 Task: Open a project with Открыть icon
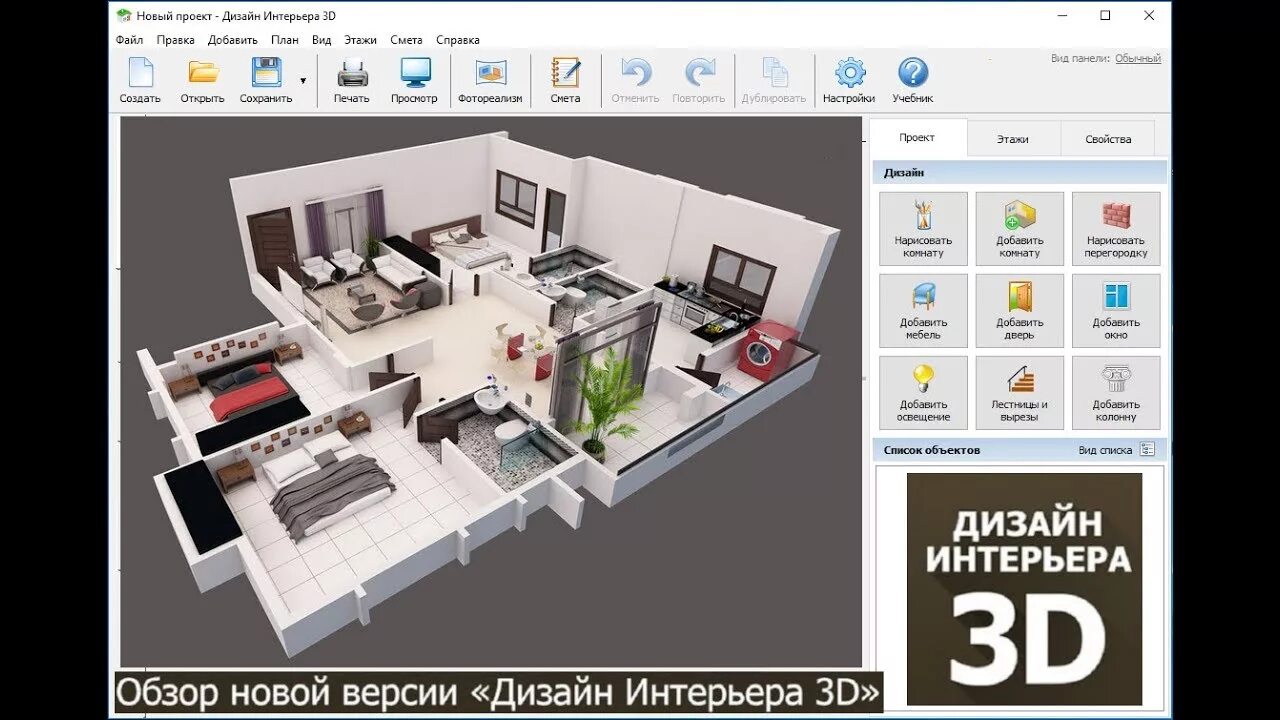(x=202, y=80)
